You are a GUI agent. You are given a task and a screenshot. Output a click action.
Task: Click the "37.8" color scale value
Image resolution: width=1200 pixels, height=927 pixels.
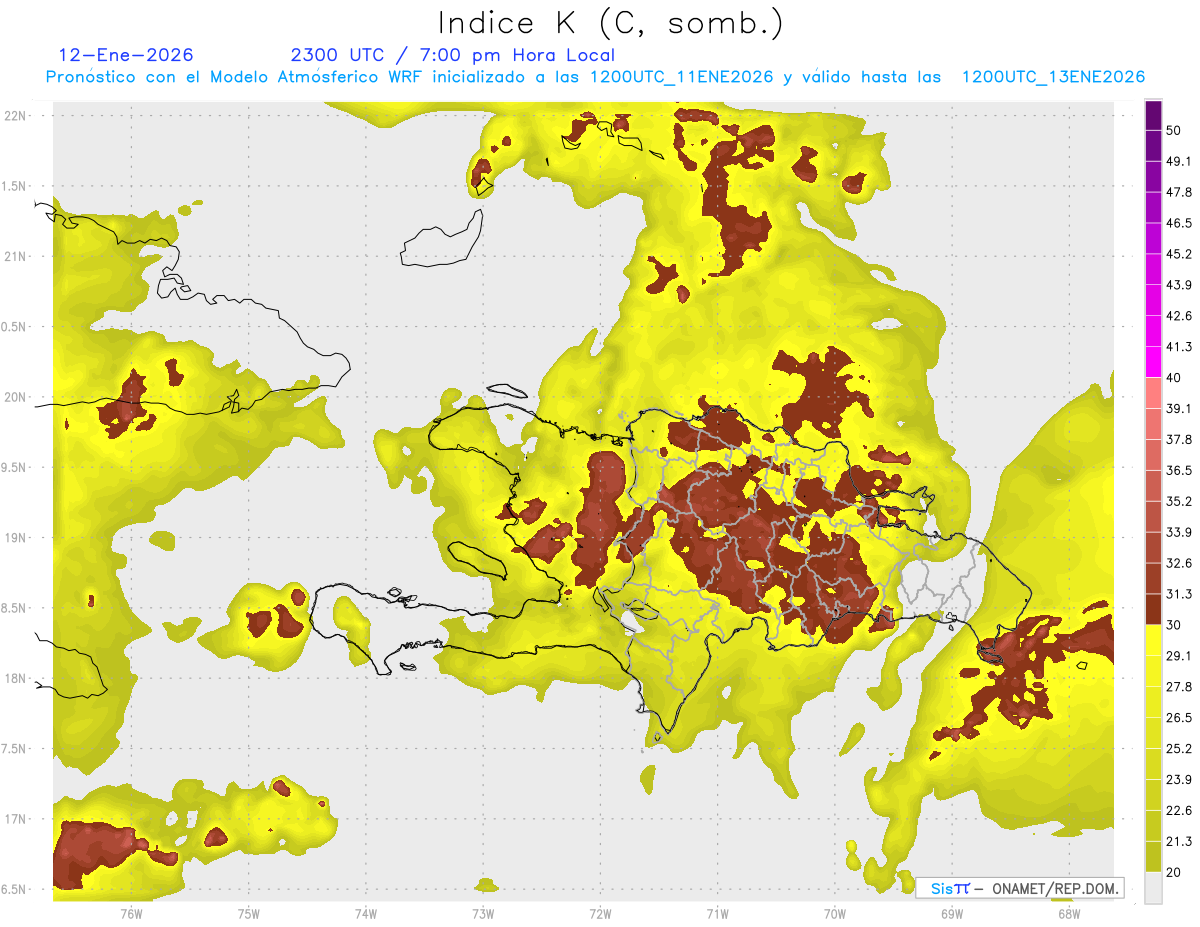click(x=1179, y=440)
